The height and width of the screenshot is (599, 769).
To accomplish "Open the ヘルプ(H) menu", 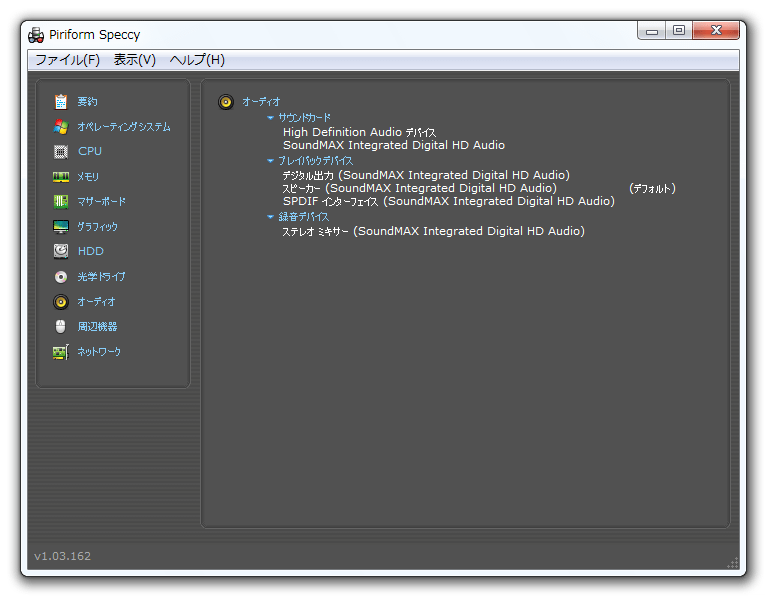I will 197,60.
